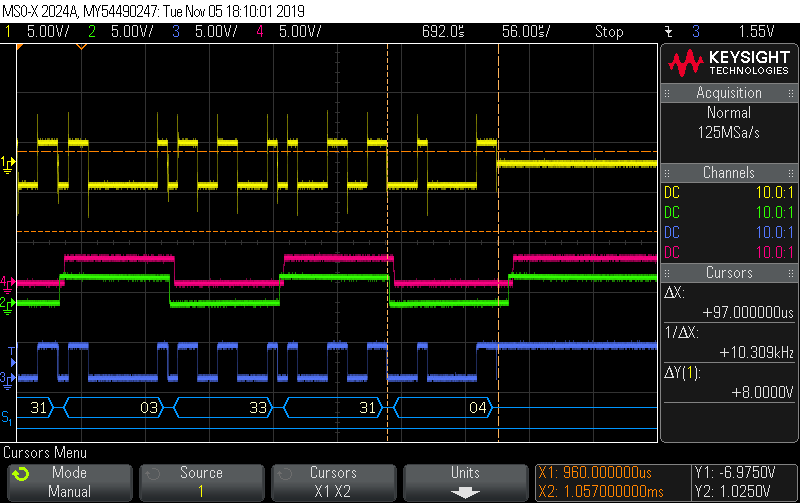Click the green channel 2 DC coupling
This screenshot has height=503, width=800.
672,212
